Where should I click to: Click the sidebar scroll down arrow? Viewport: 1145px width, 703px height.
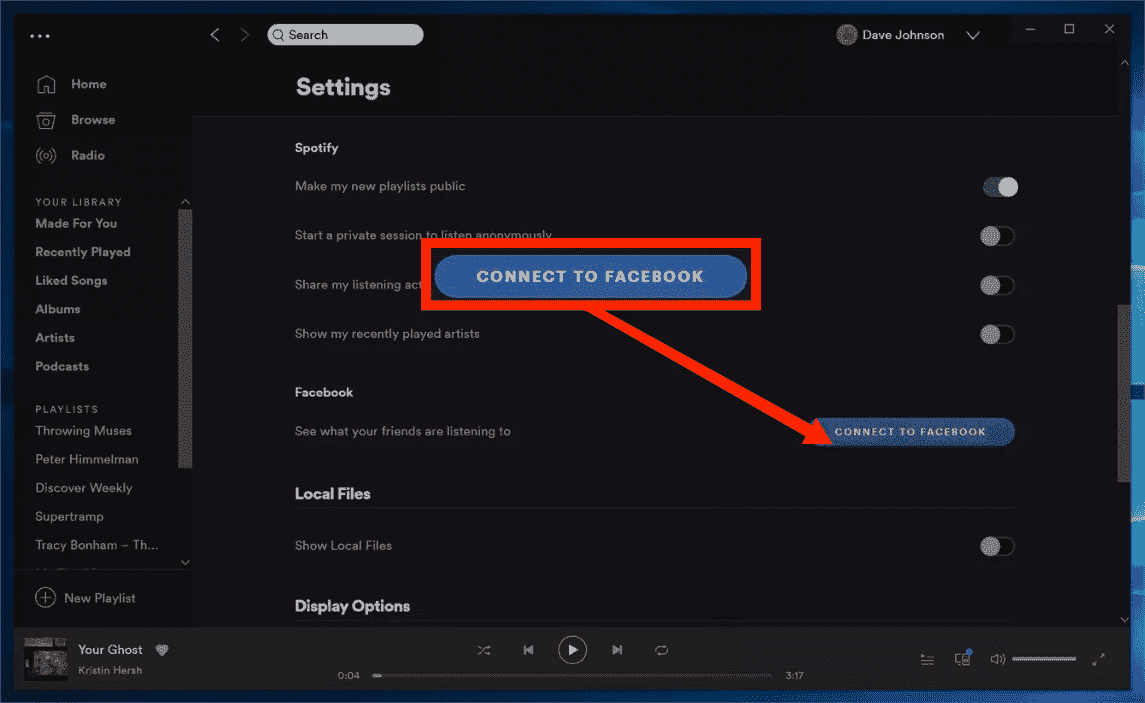click(x=185, y=562)
